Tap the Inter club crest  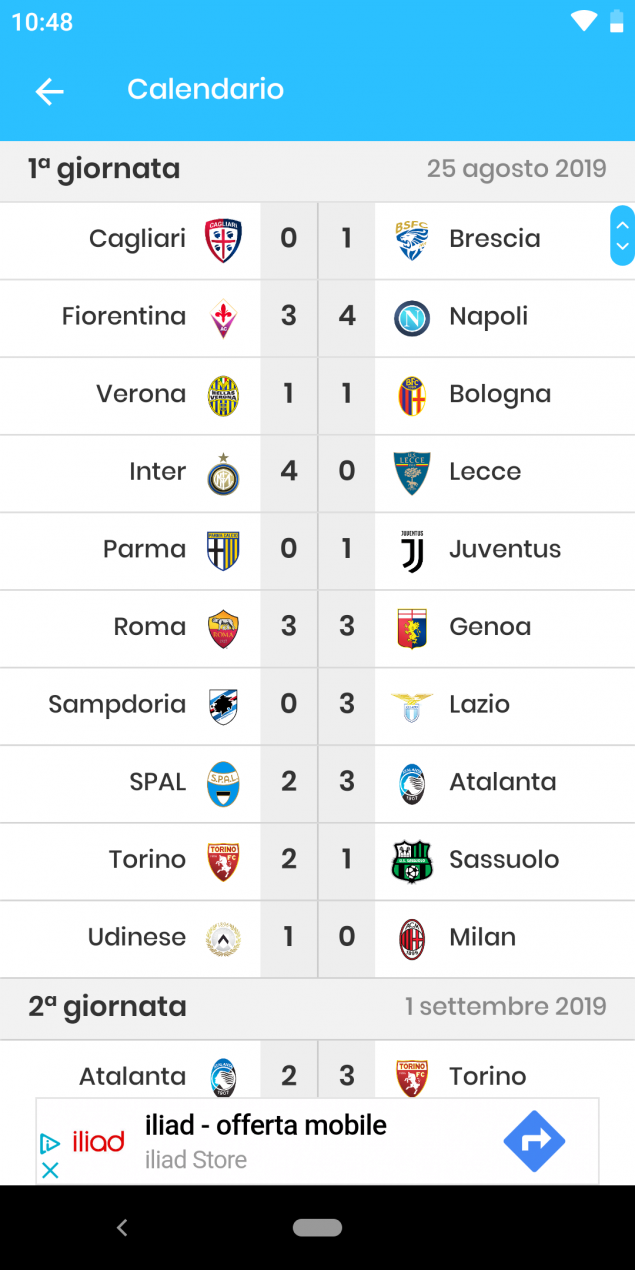[x=223, y=472]
